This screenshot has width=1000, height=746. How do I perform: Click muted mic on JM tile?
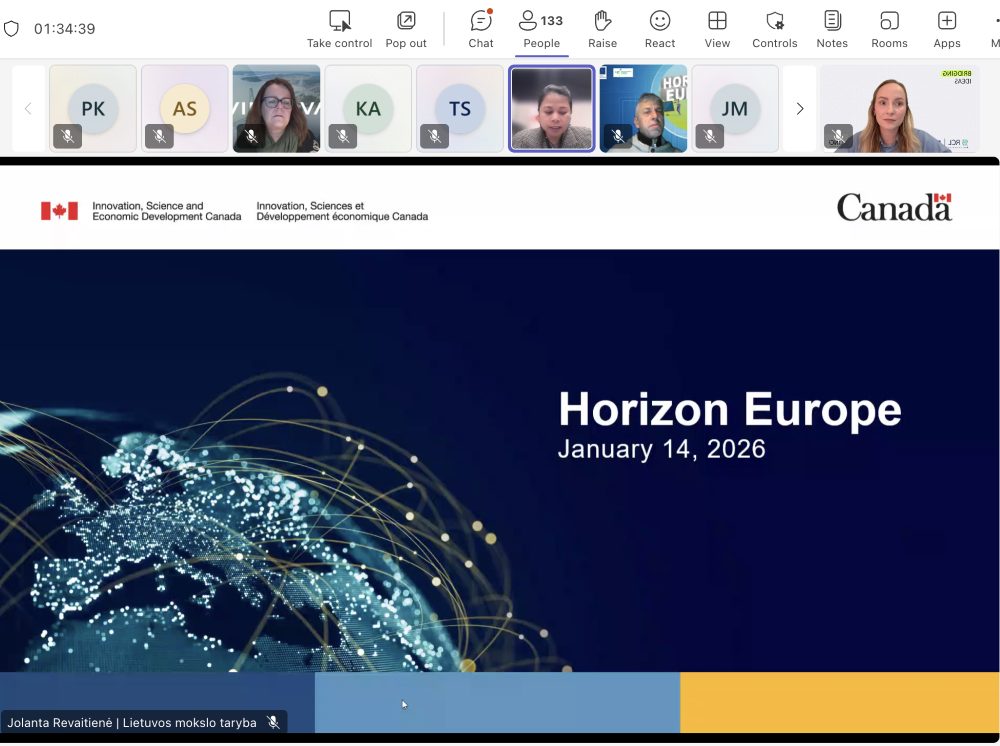[710, 136]
